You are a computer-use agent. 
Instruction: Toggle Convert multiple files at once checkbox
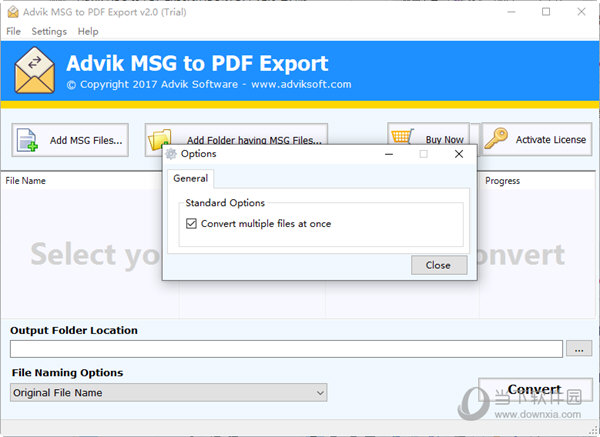coord(191,223)
